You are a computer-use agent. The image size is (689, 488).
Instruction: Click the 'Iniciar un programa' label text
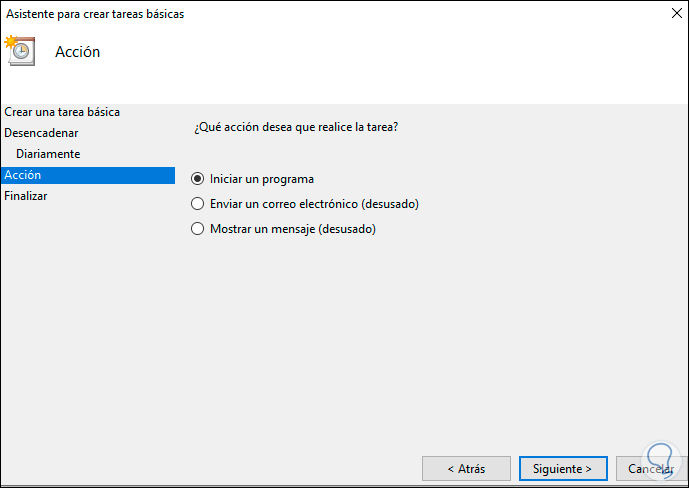pos(262,179)
